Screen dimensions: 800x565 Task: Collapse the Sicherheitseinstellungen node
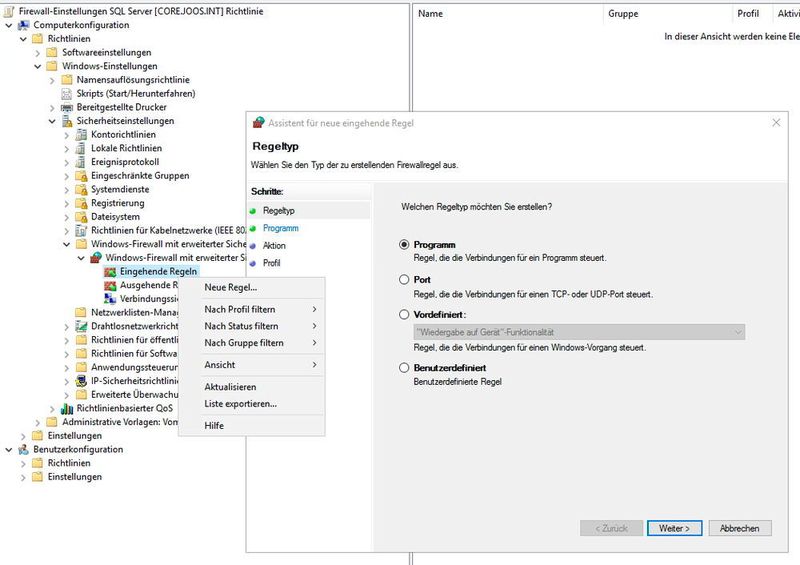(52, 121)
